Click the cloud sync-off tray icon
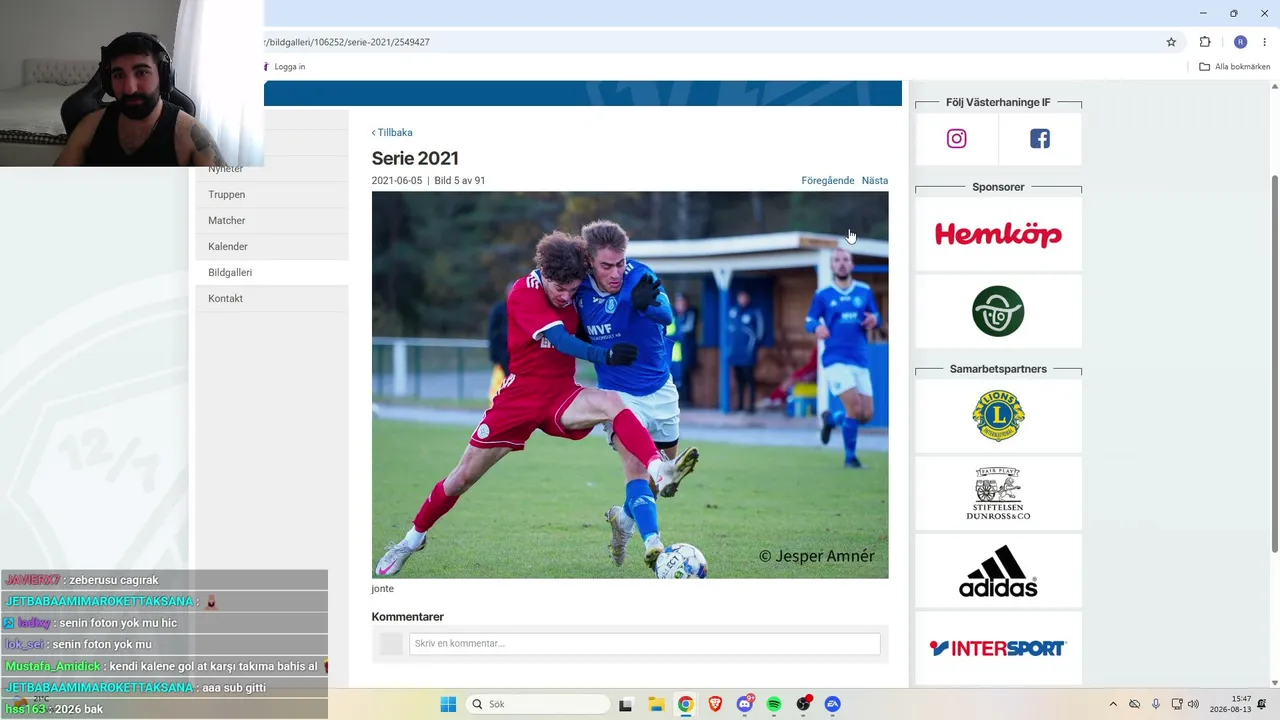Image resolution: width=1280 pixels, height=720 pixels. pyautogui.click(x=1135, y=704)
